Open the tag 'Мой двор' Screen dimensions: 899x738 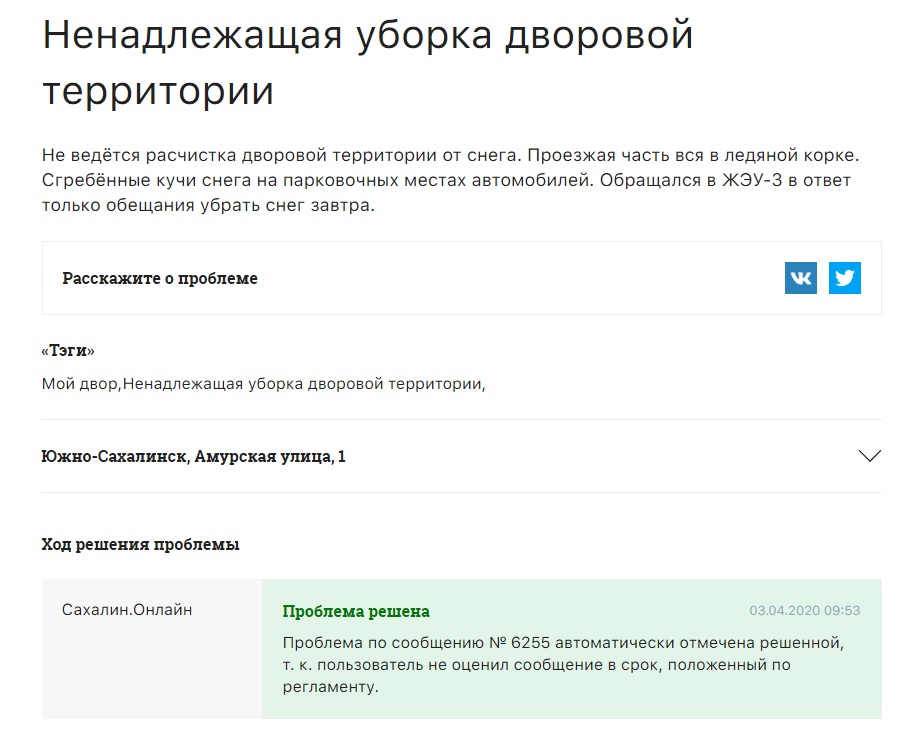(81, 383)
